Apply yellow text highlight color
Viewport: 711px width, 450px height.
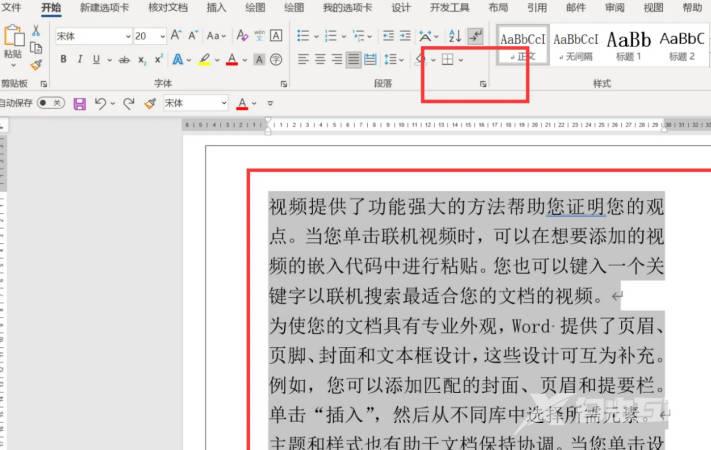pos(205,59)
